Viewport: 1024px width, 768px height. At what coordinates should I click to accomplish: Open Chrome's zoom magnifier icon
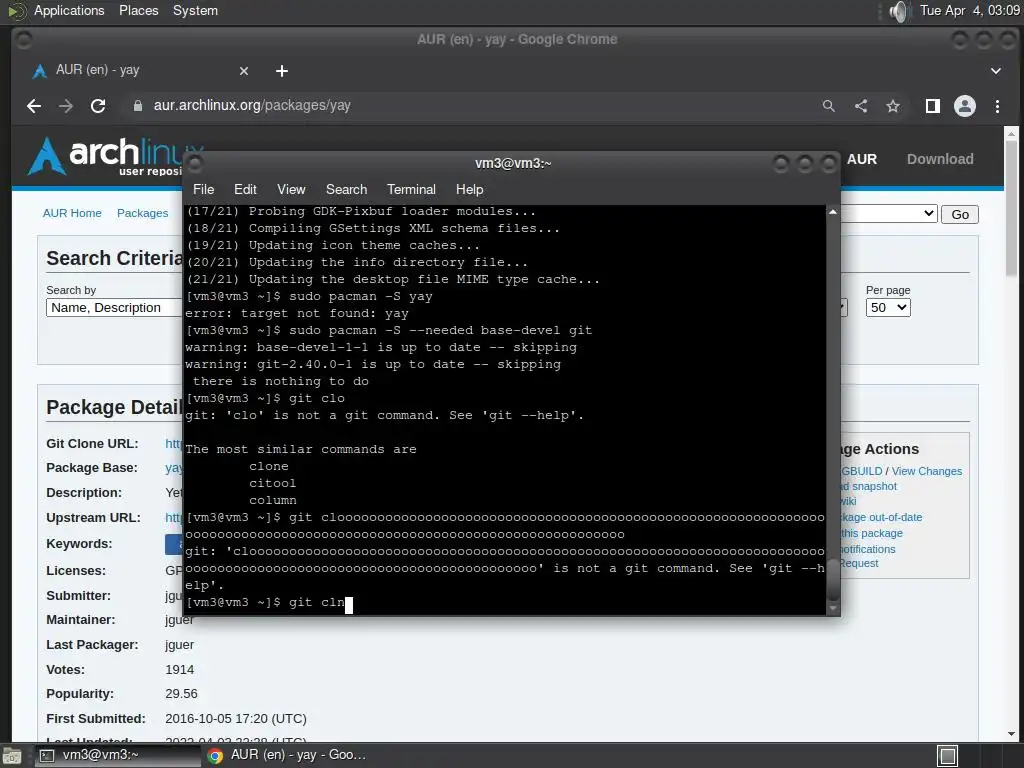click(x=829, y=106)
